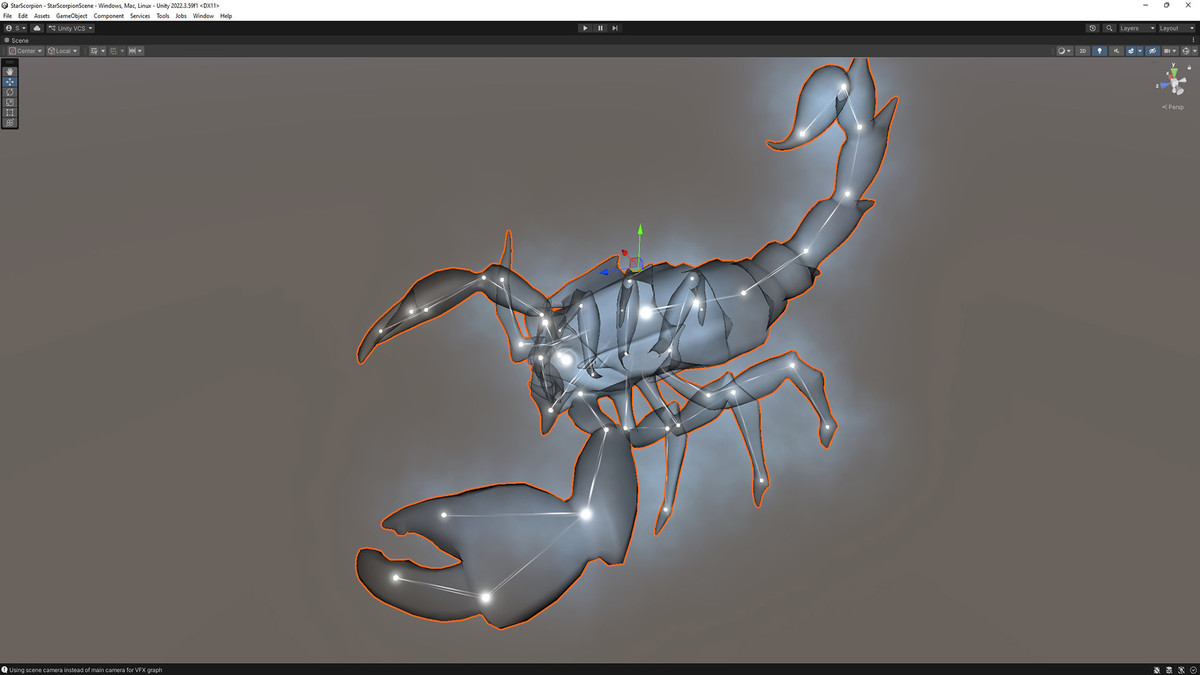Pause the game playback
Image resolution: width=1200 pixels, height=675 pixels.
click(x=600, y=28)
